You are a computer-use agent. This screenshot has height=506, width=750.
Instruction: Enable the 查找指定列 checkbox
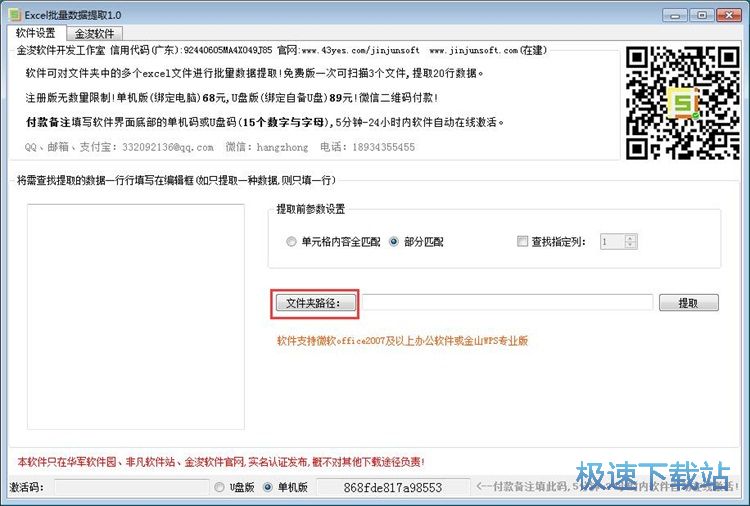point(522,242)
